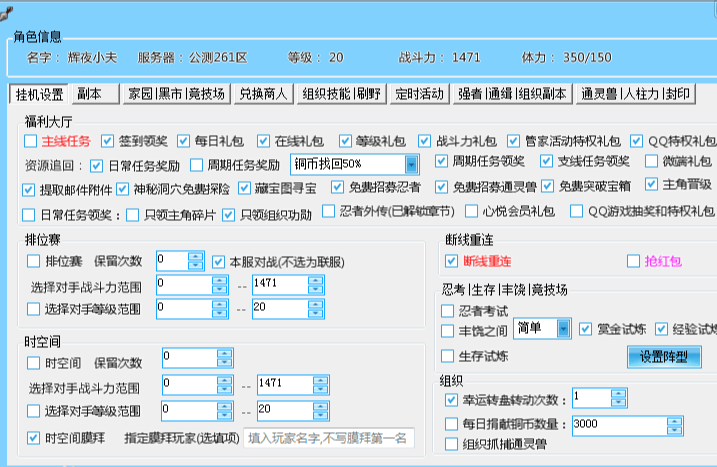Screen dimensions: 717x467
Task: Toggle the 免费招募忍者 checkbox
Action: [337, 187]
